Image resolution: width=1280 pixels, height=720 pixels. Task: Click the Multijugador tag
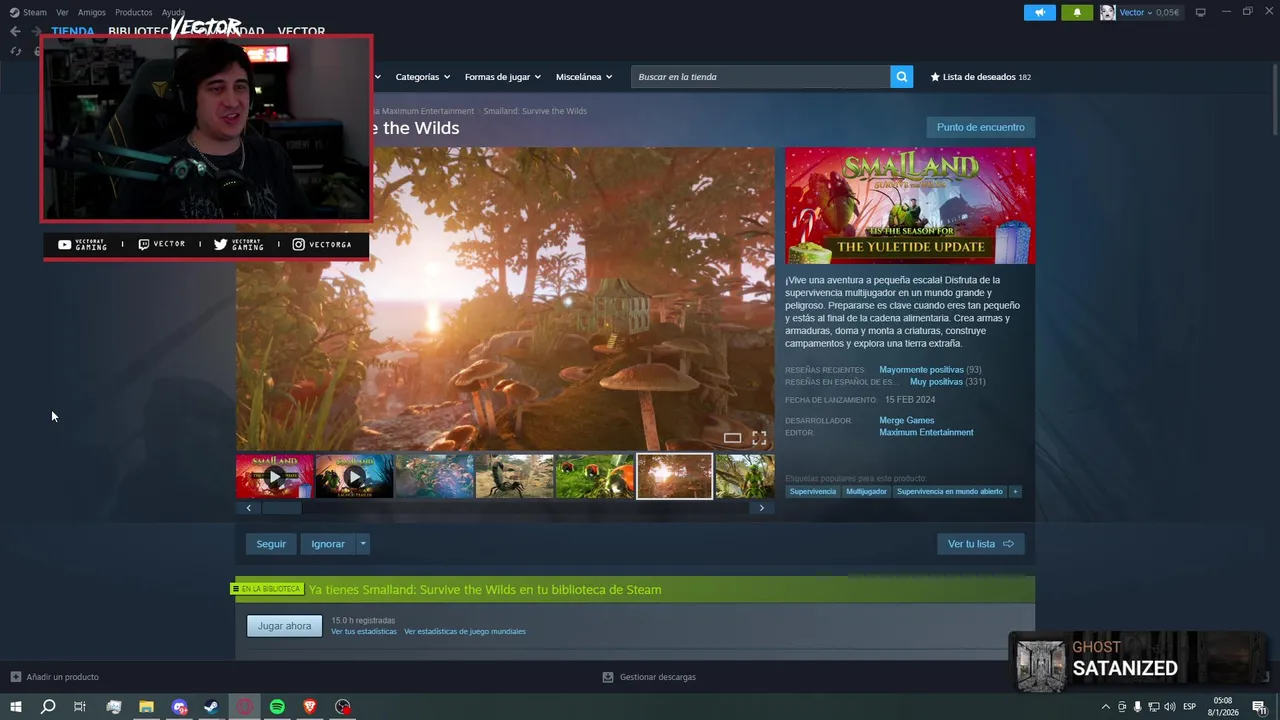(x=866, y=491)
